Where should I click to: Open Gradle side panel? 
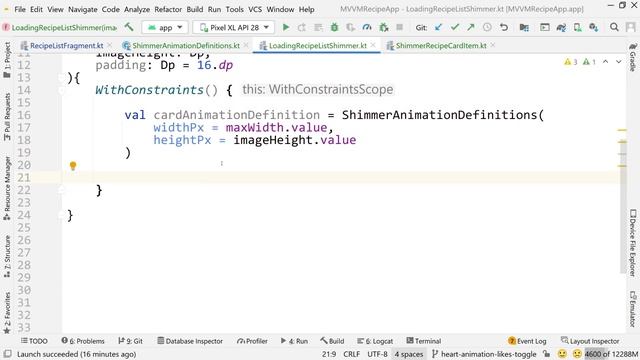click(633, 57)
